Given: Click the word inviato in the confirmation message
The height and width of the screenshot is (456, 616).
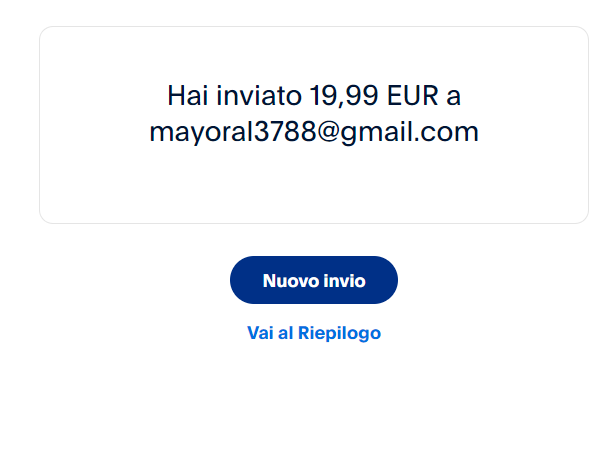Looking at the screenshot, I should point(259,95).
